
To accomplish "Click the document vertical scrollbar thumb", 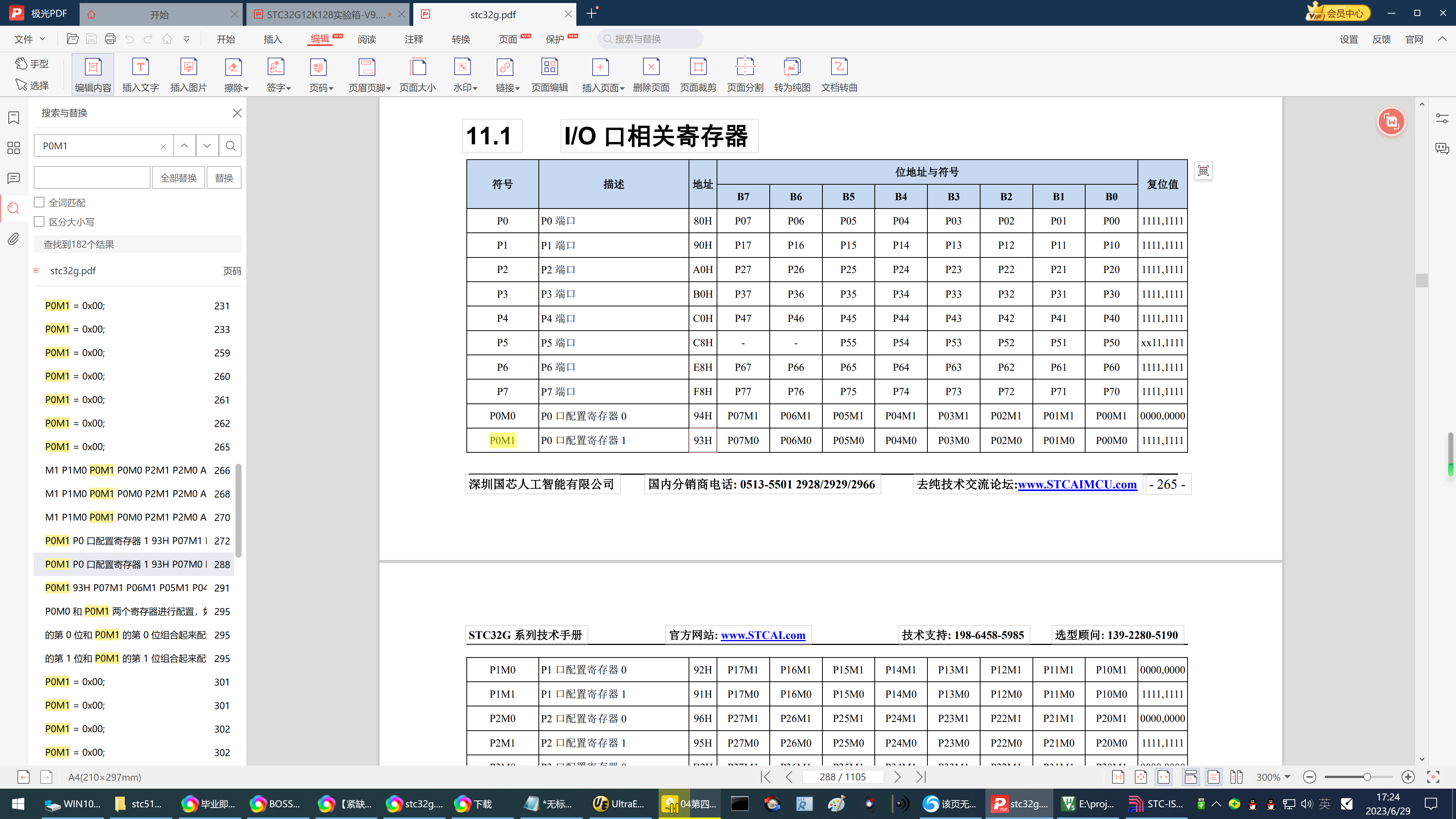I will tap(1421, 280).
